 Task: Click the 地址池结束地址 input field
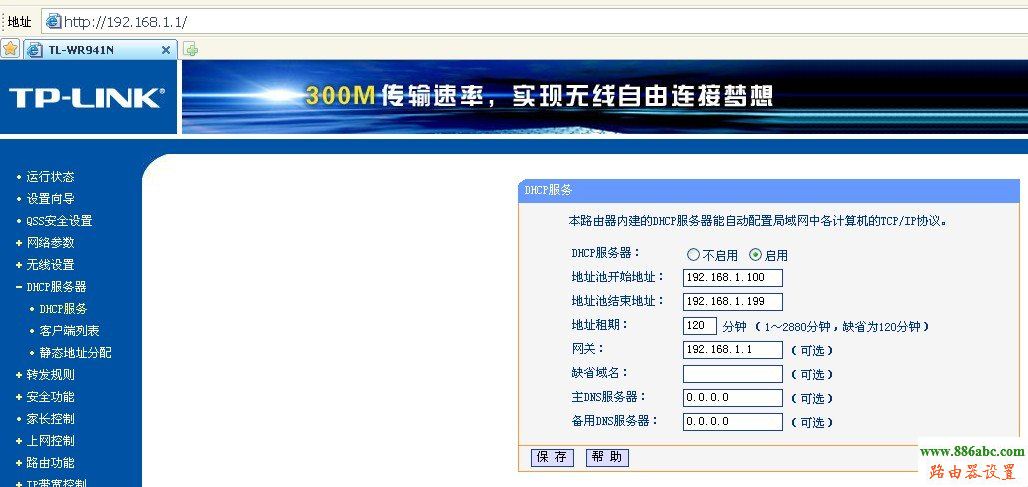coord(732,302)
